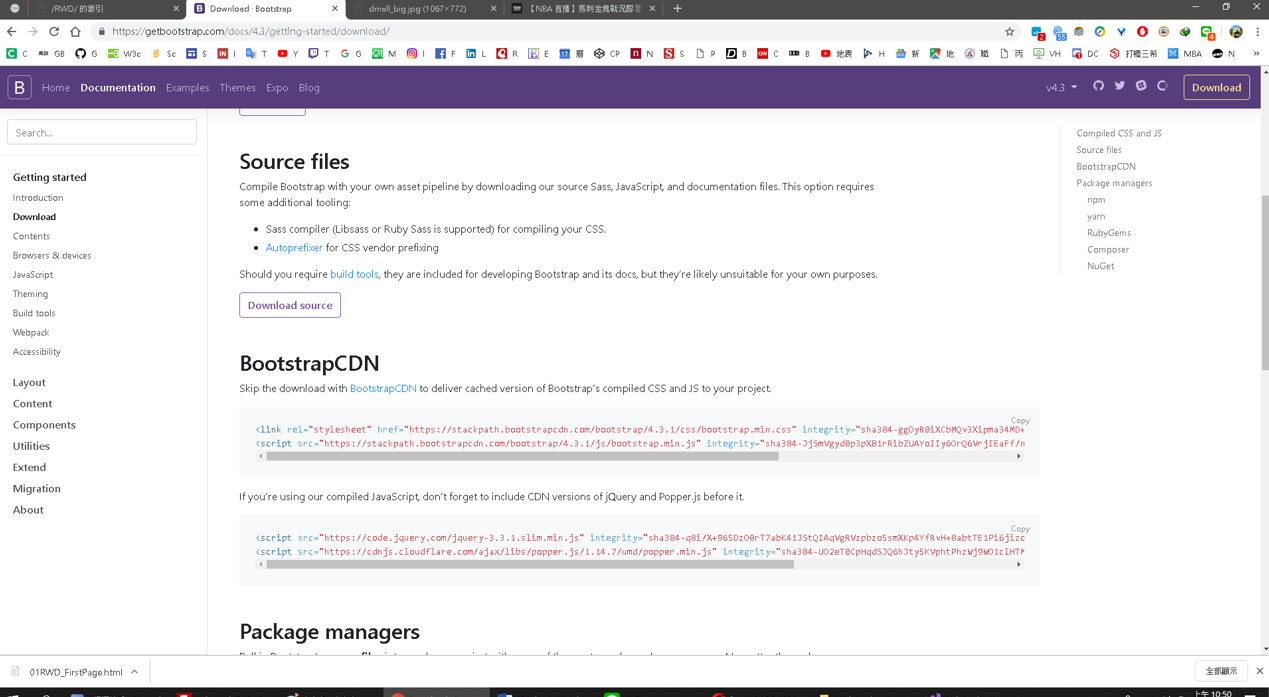This screenshot has width=1269, height=697.
Task: Expand the Content docs section
Action: 32,404
